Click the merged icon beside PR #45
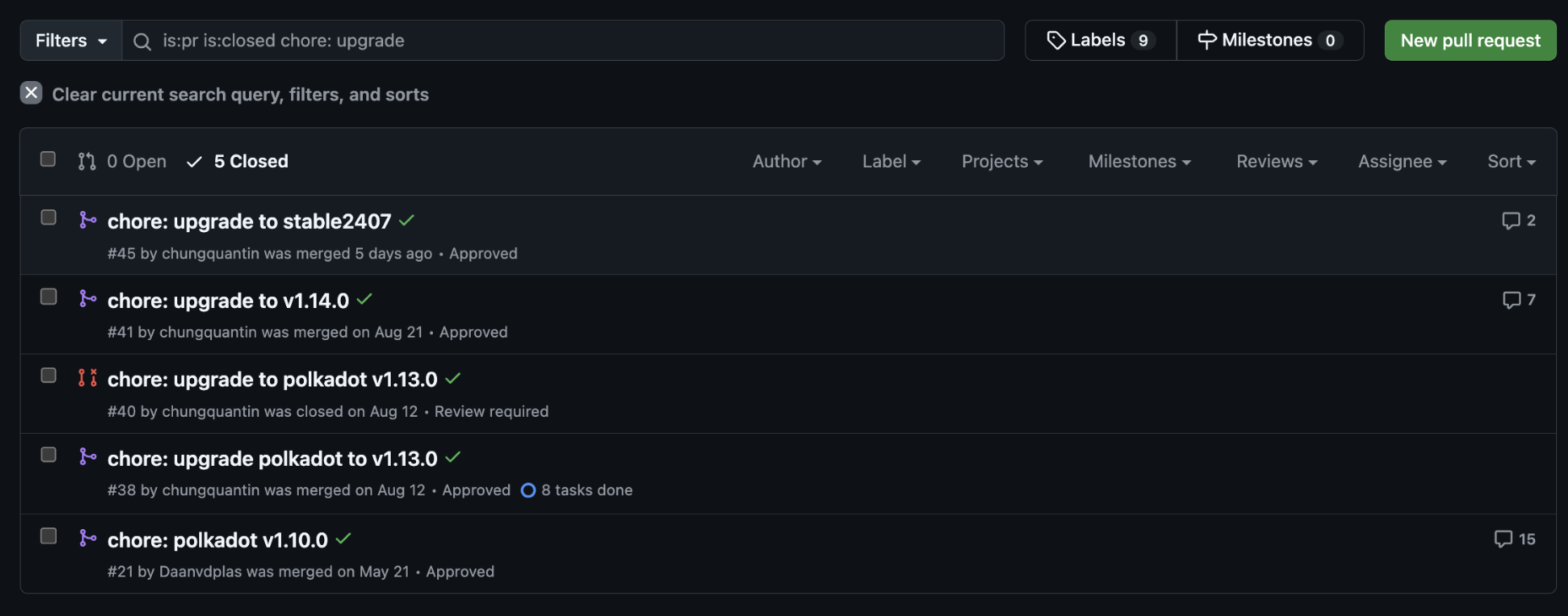The height and width of the screenshot is (616, 1568). 88,220
